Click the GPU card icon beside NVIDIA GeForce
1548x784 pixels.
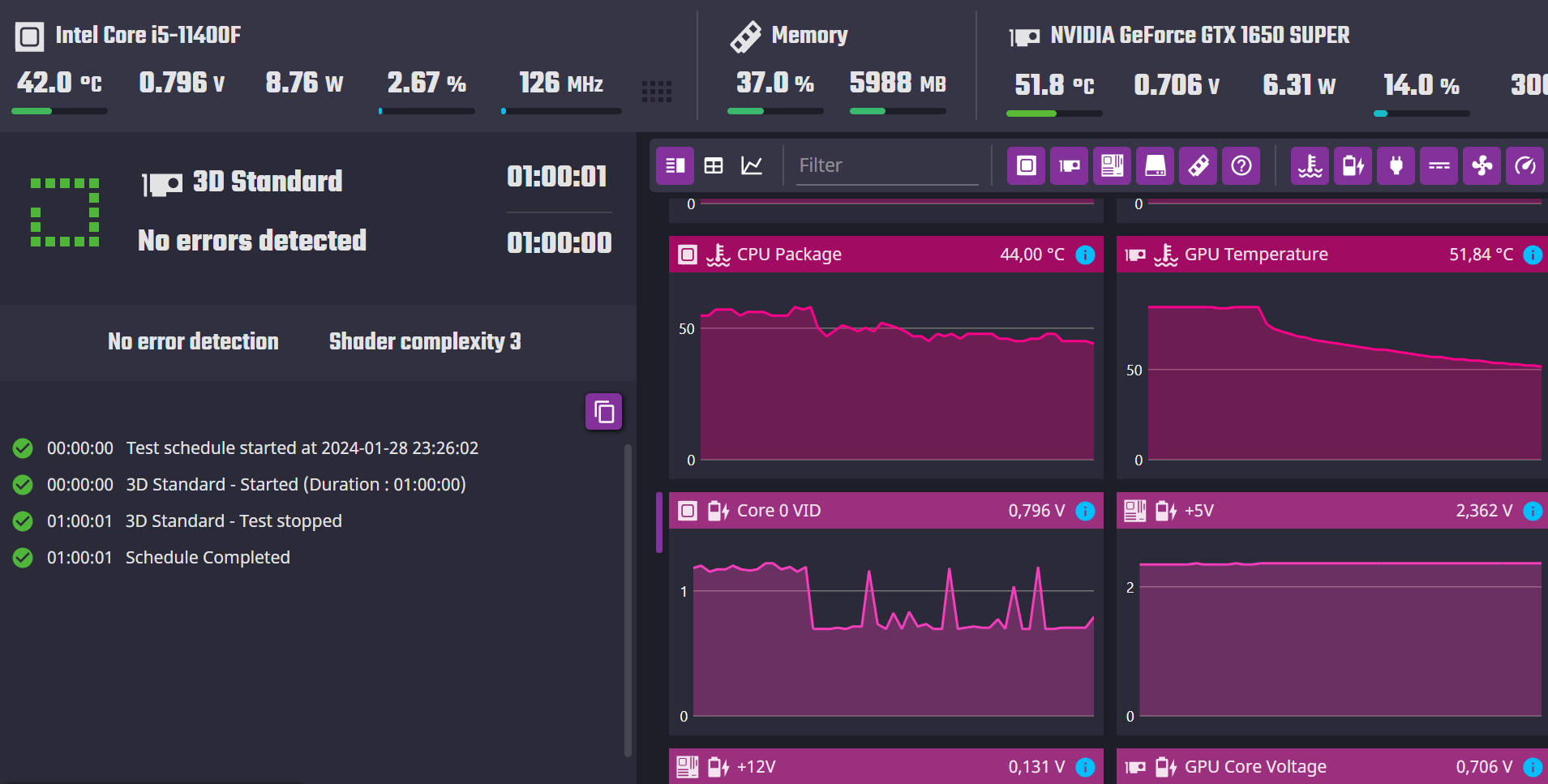coord(1025,37)
